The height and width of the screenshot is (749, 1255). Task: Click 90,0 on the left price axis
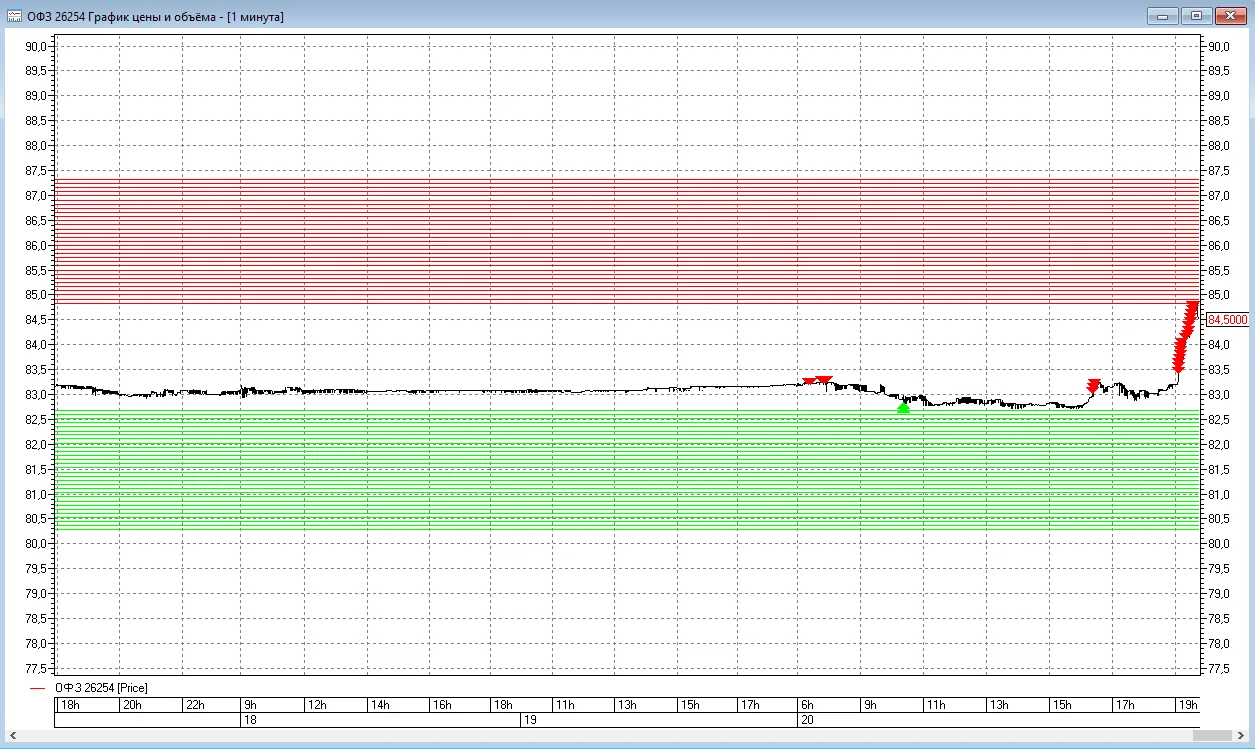pyautogui.click(x=36, y=46)
